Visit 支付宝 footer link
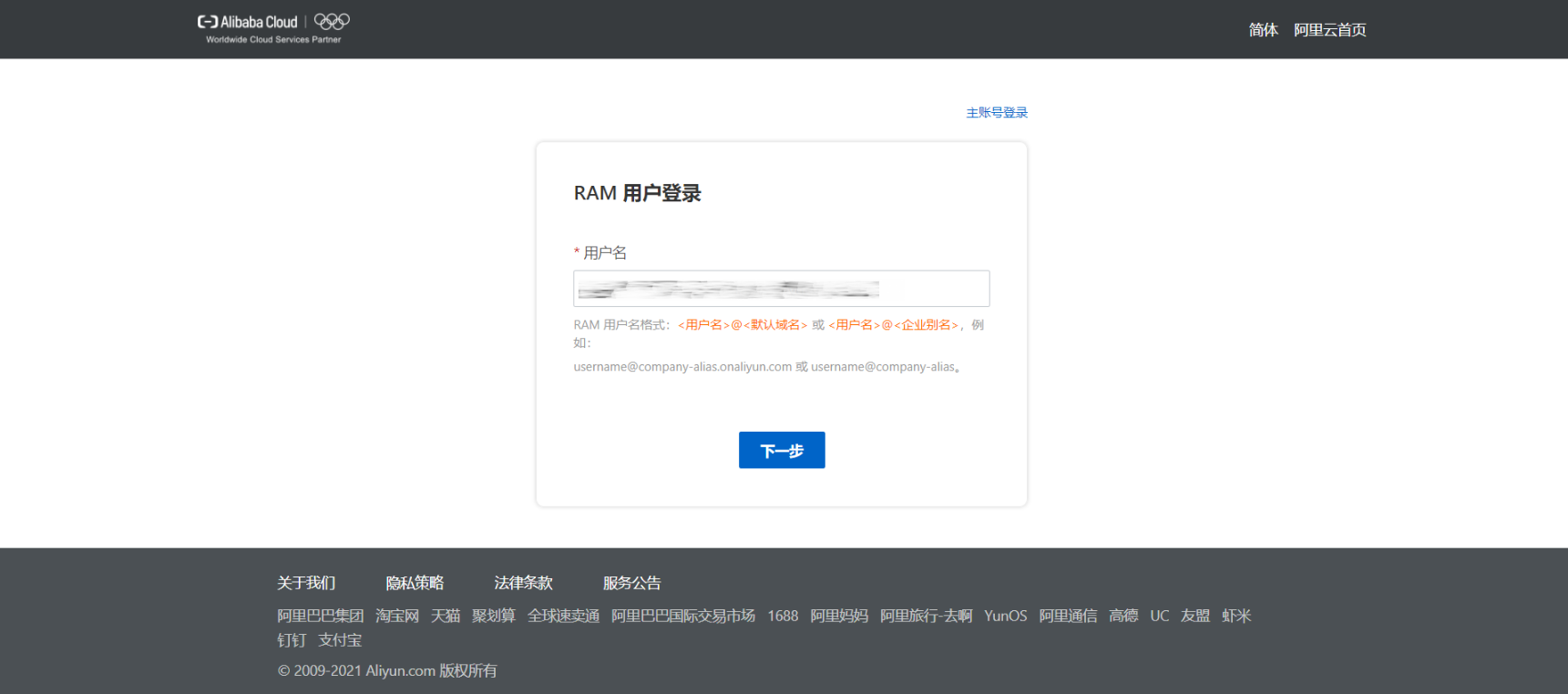1568x694 pixels. click(x=340, y=640)
